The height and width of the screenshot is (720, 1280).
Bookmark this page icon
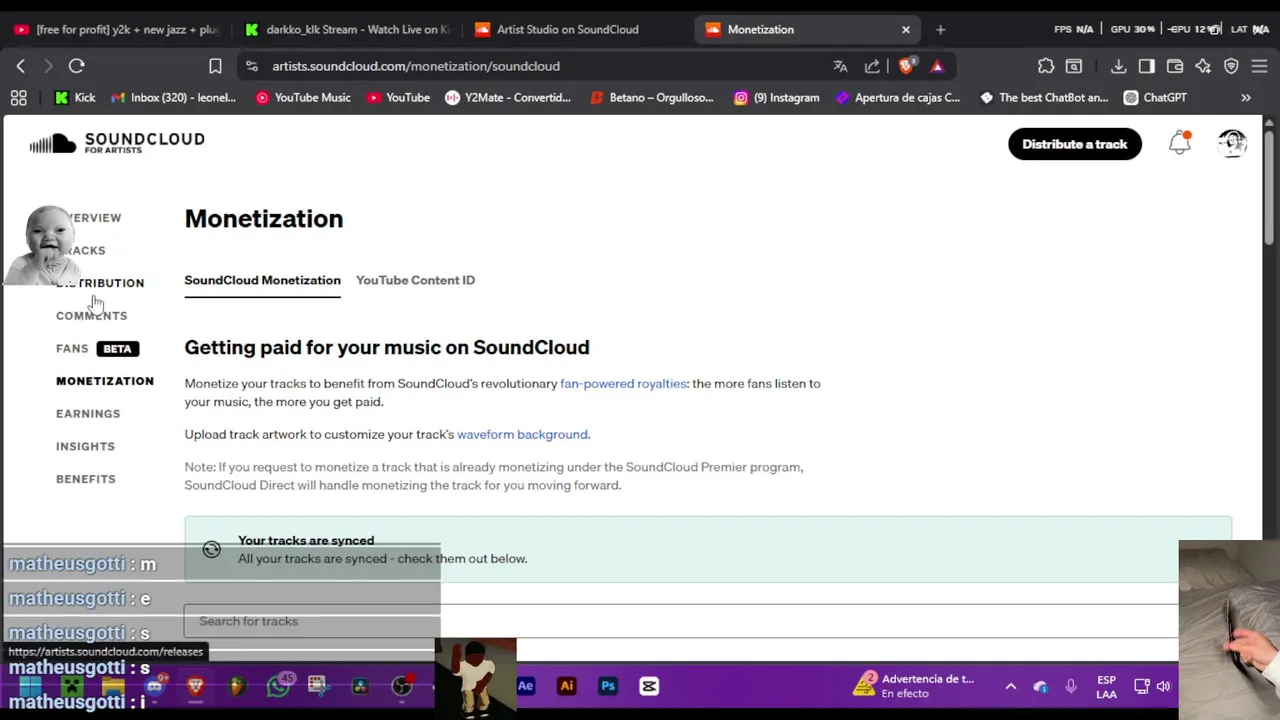pos(215,66)
